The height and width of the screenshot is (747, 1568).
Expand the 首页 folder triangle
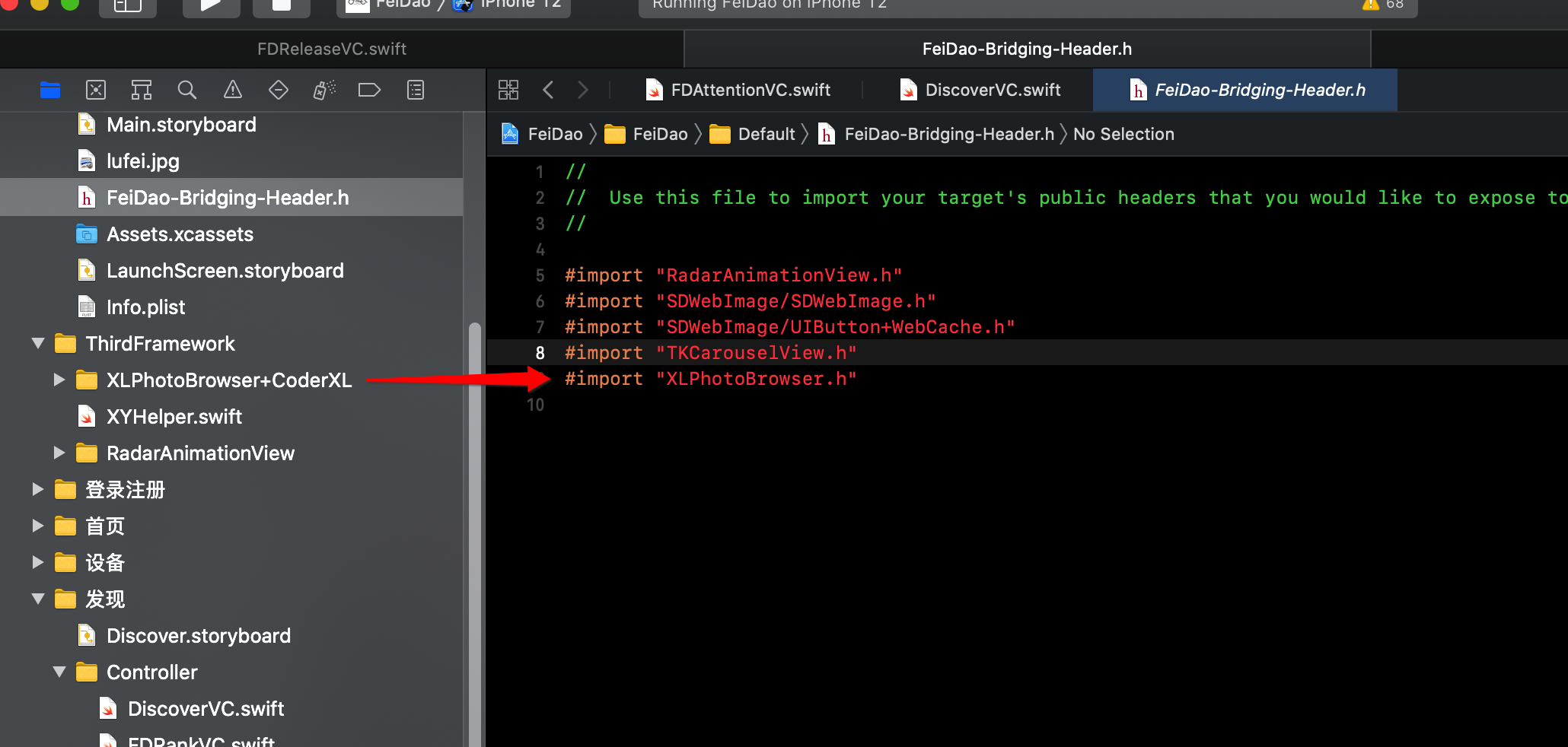[x=38, y=526]
